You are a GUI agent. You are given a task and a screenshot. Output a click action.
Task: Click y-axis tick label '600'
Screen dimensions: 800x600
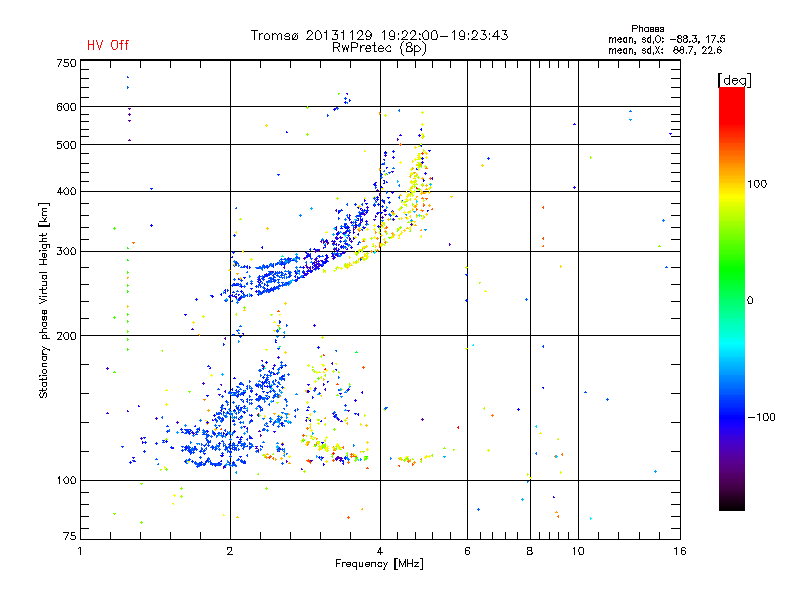pyautogui.click(x=67, y=107)
